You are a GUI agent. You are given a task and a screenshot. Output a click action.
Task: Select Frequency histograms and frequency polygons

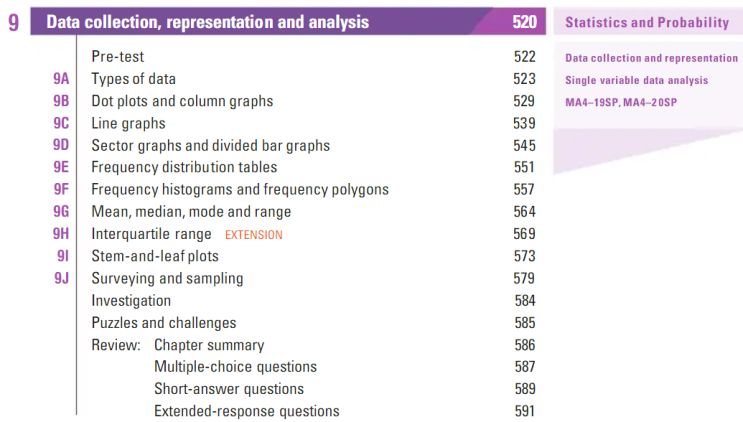[240, 189]
